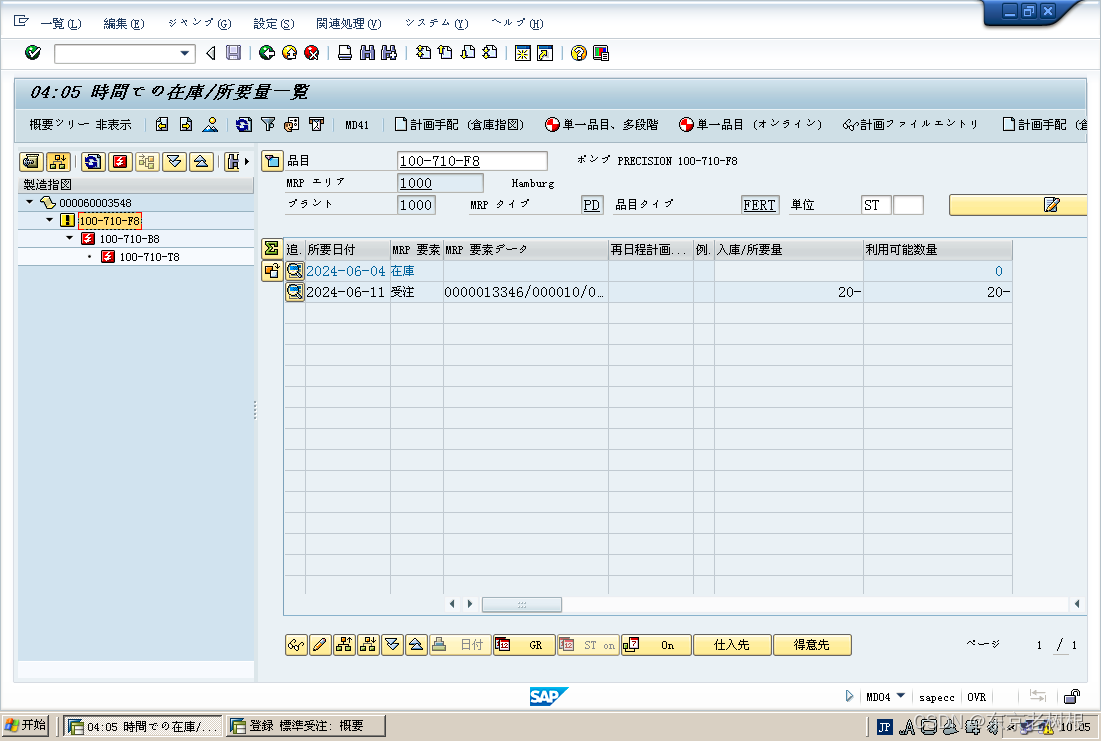
Task: Click the First Page icon
Action: (x=423, y=53)
